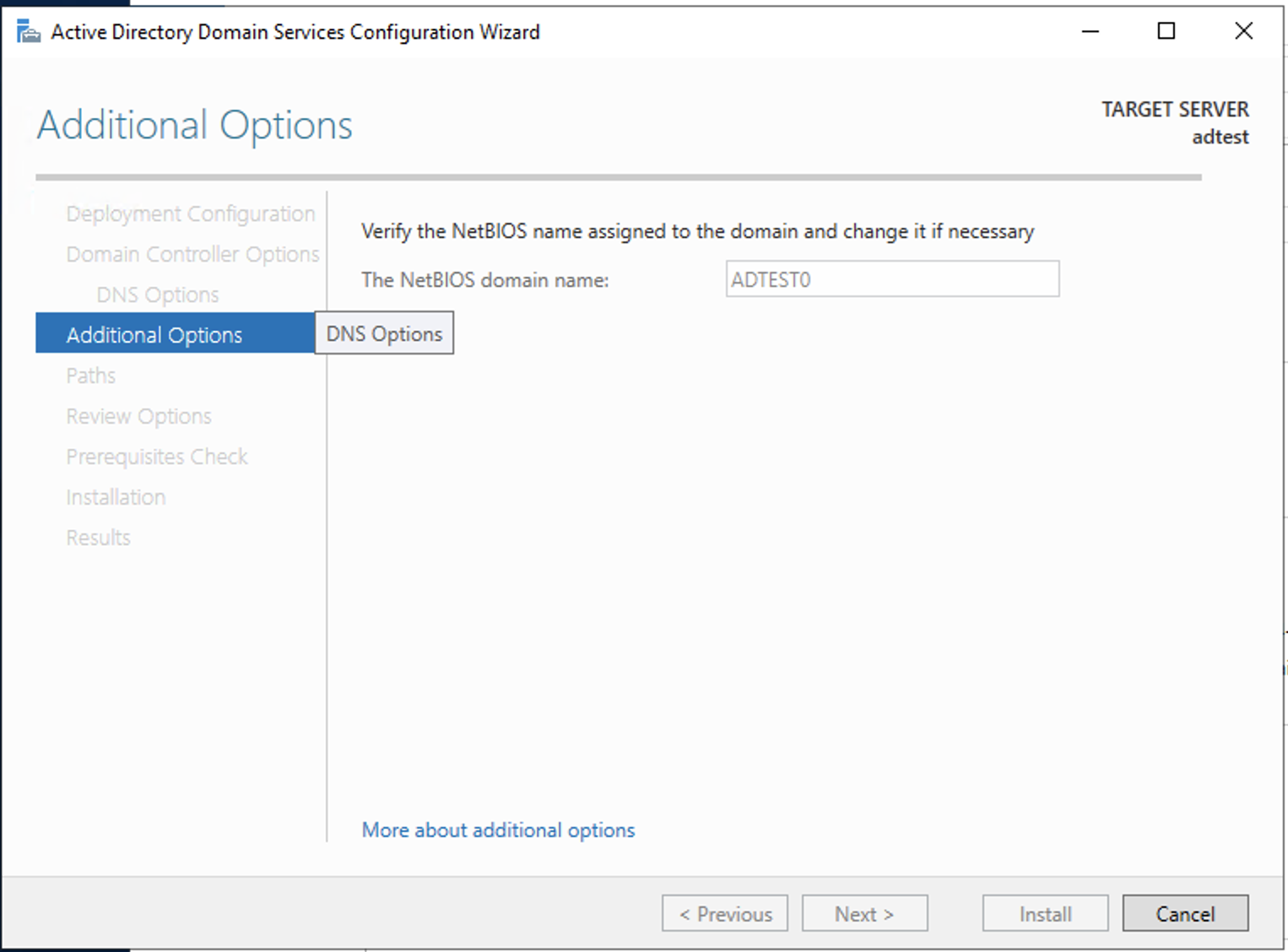Minimize the configuration wizard window
Screen dimensions: 1288x952
(1090, 31)
